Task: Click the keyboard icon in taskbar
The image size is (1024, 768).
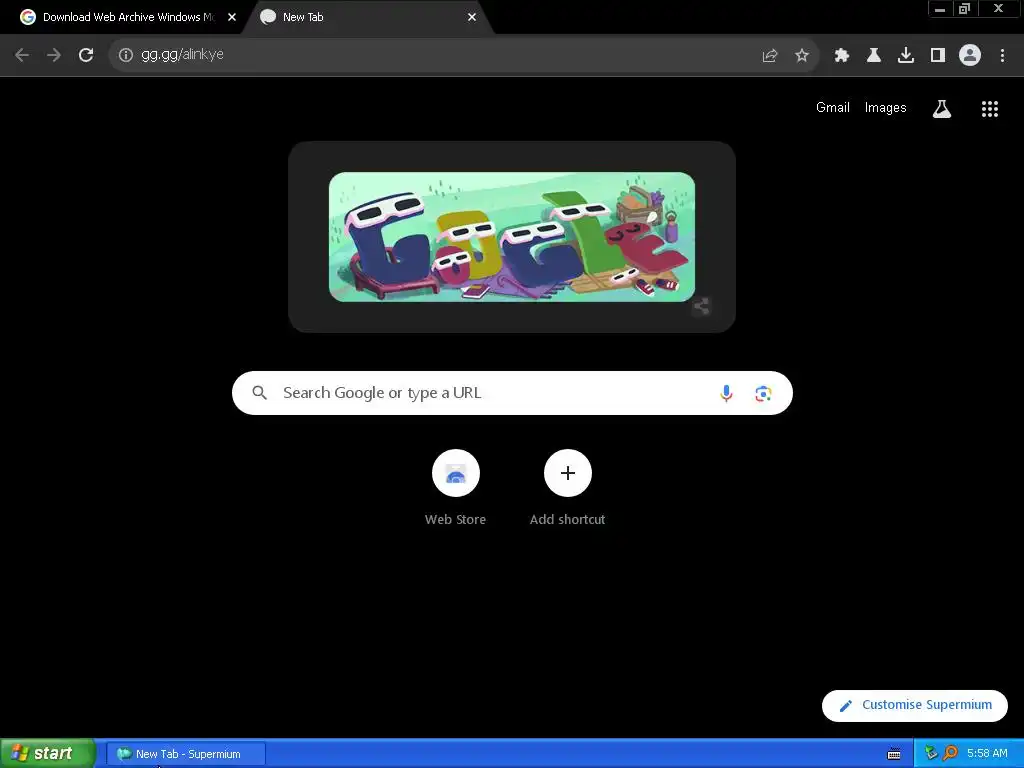Action: pos(894,754)
